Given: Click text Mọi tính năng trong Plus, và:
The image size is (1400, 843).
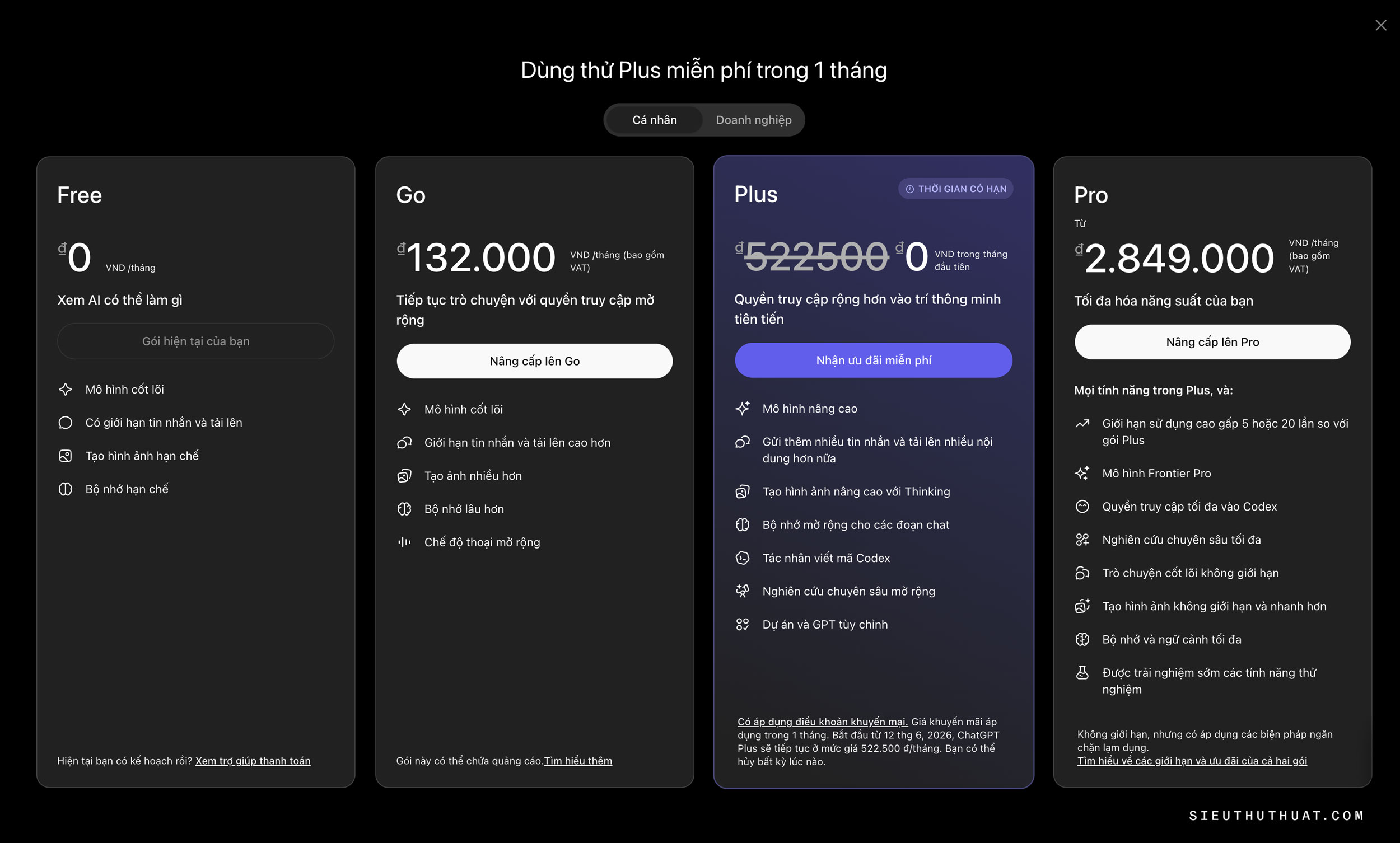Looking at the screenshot, I should pos(1154,390).
